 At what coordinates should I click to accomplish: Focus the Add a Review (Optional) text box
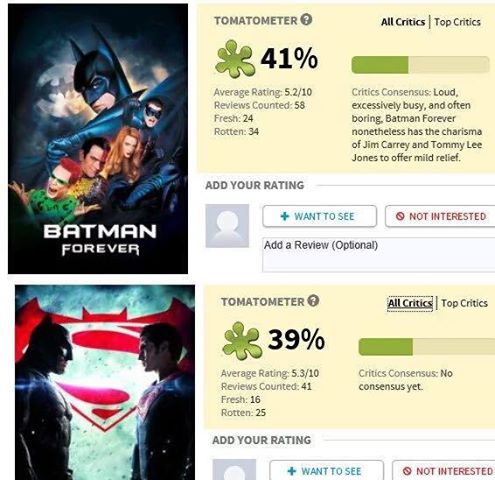click(379, 255)
